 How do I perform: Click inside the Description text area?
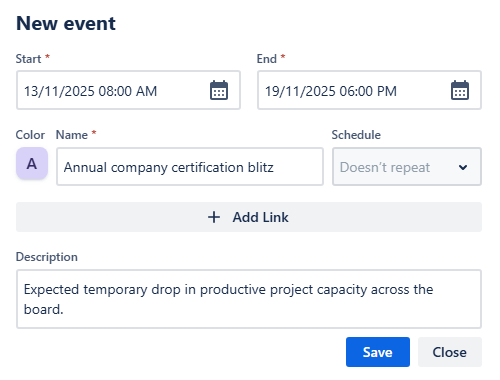(x=249, y=299)
